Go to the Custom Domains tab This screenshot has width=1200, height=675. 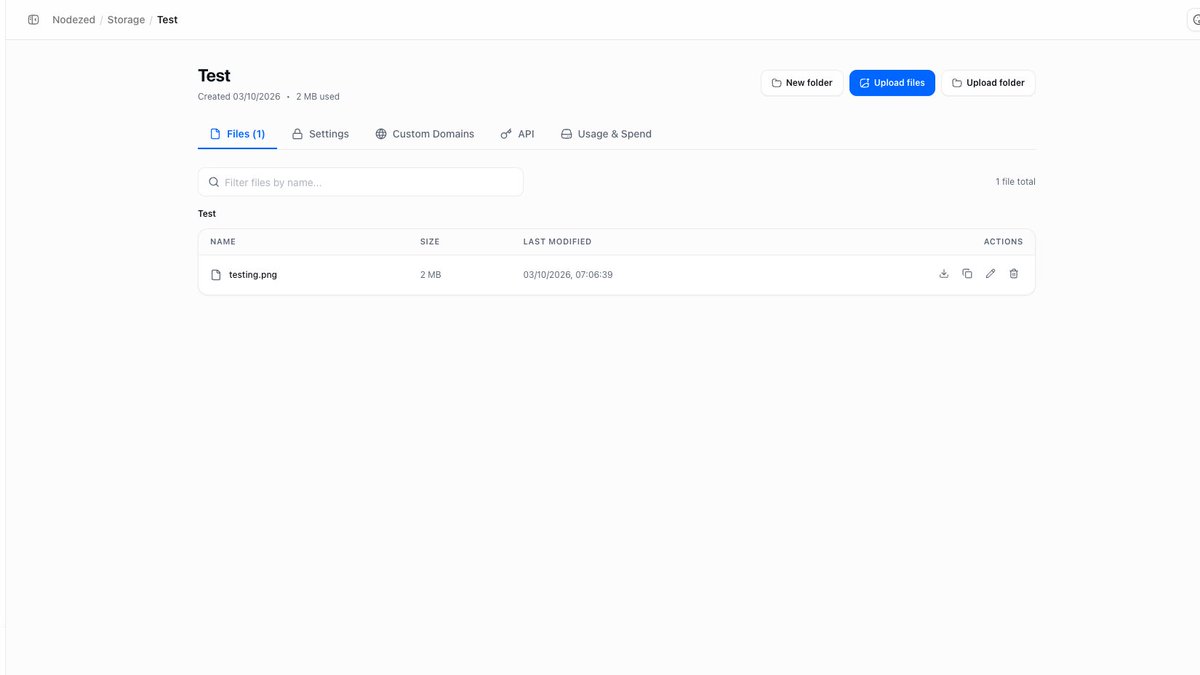click(425, 134)
